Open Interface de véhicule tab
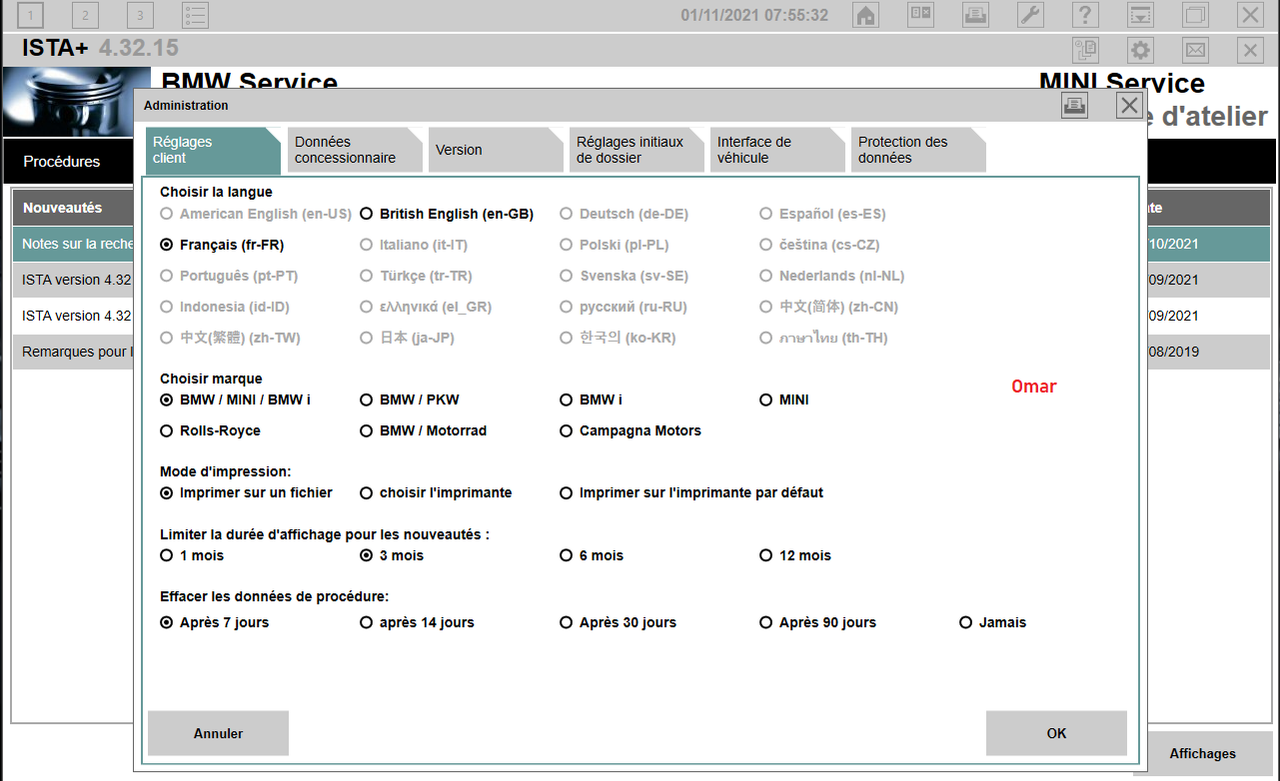The width and height of the screenshot is (1280, 781). (x=778, y=150)
